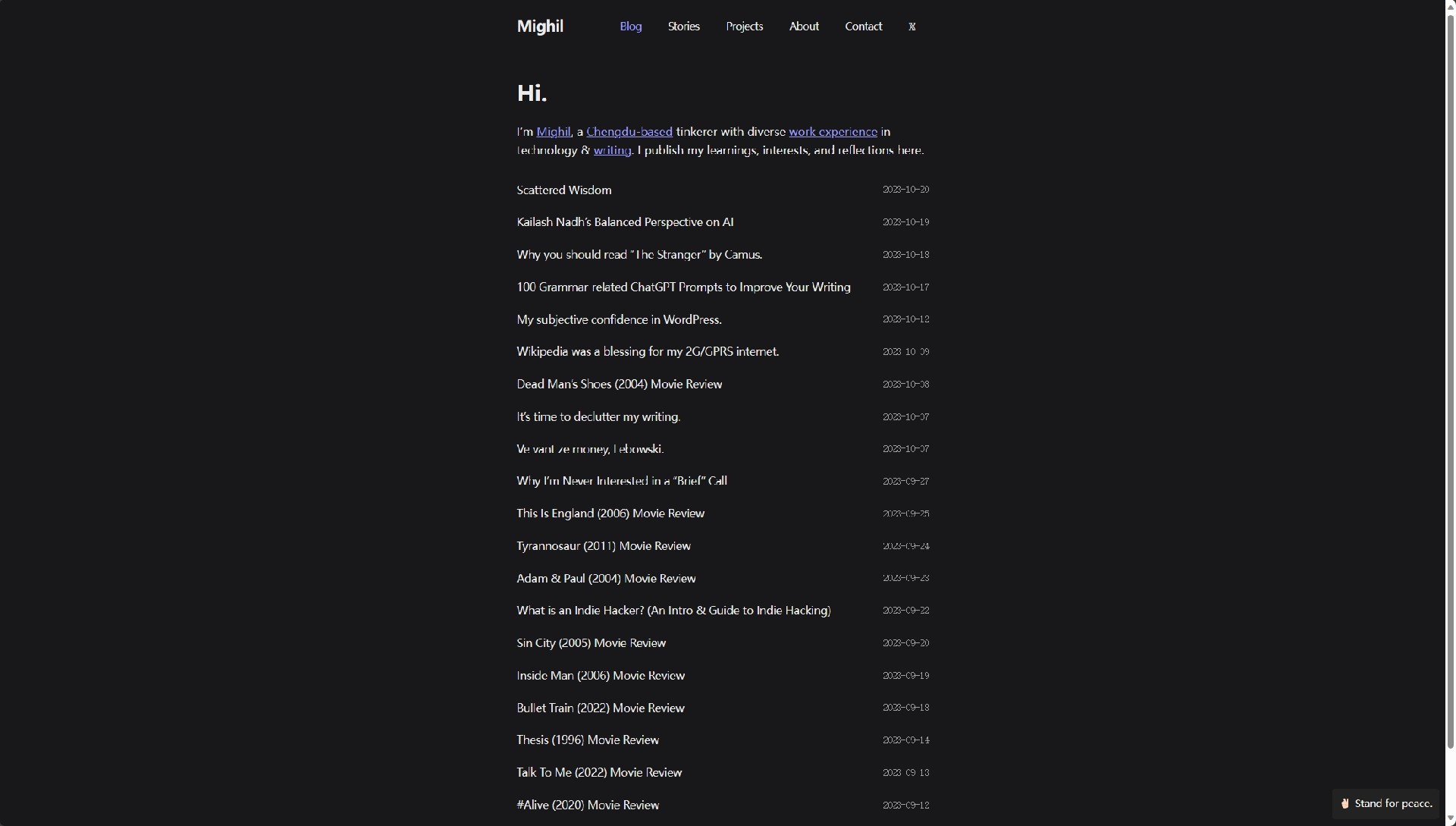Open the Contact page link
The width and height of the screenshot is (1456, 826).
point(863,27)
